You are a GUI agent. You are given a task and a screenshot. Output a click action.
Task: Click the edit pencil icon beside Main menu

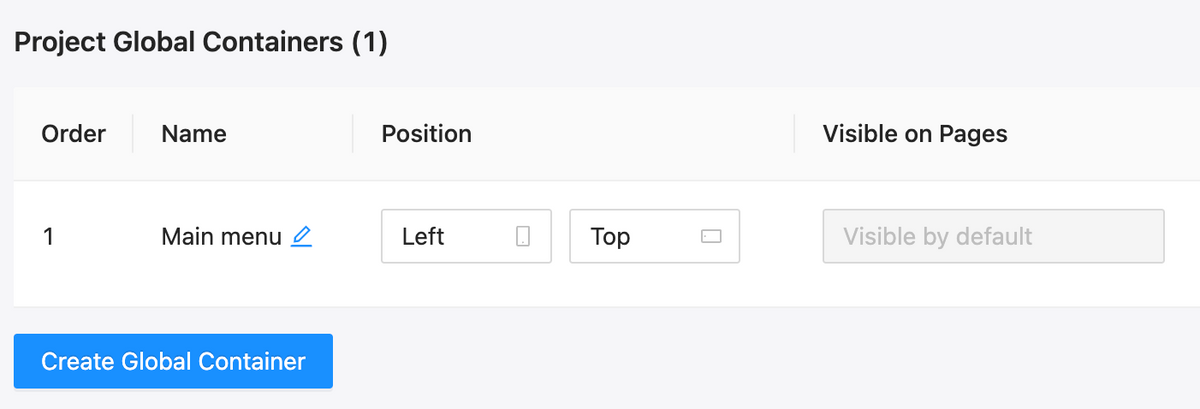(301, 237)
